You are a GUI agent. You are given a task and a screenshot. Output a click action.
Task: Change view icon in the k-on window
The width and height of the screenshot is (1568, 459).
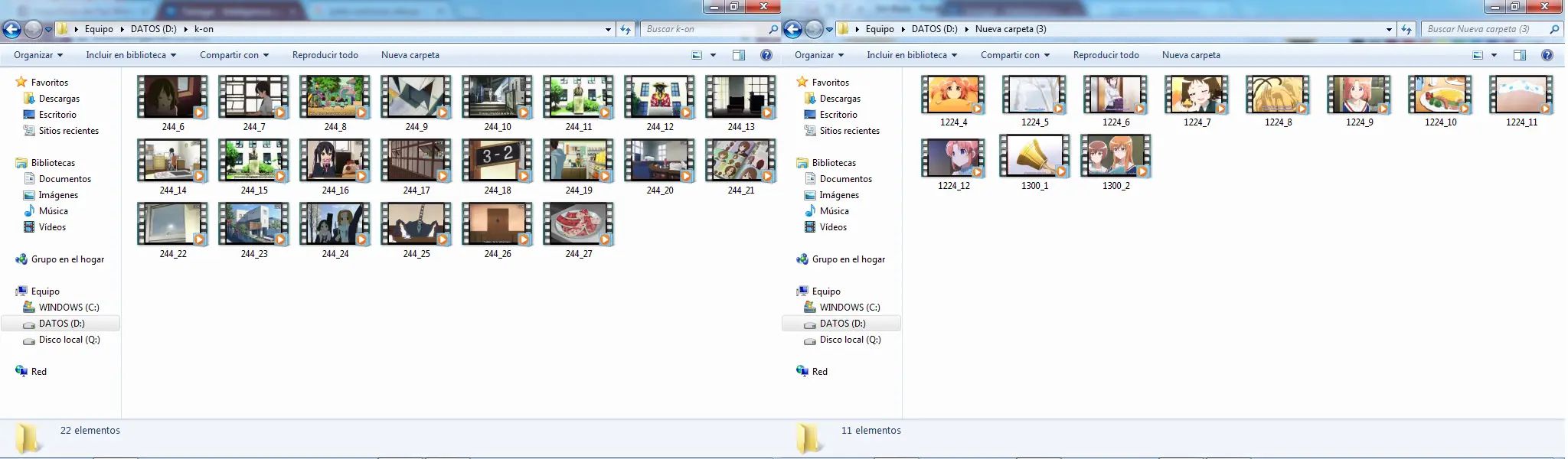tap(697, 55)
